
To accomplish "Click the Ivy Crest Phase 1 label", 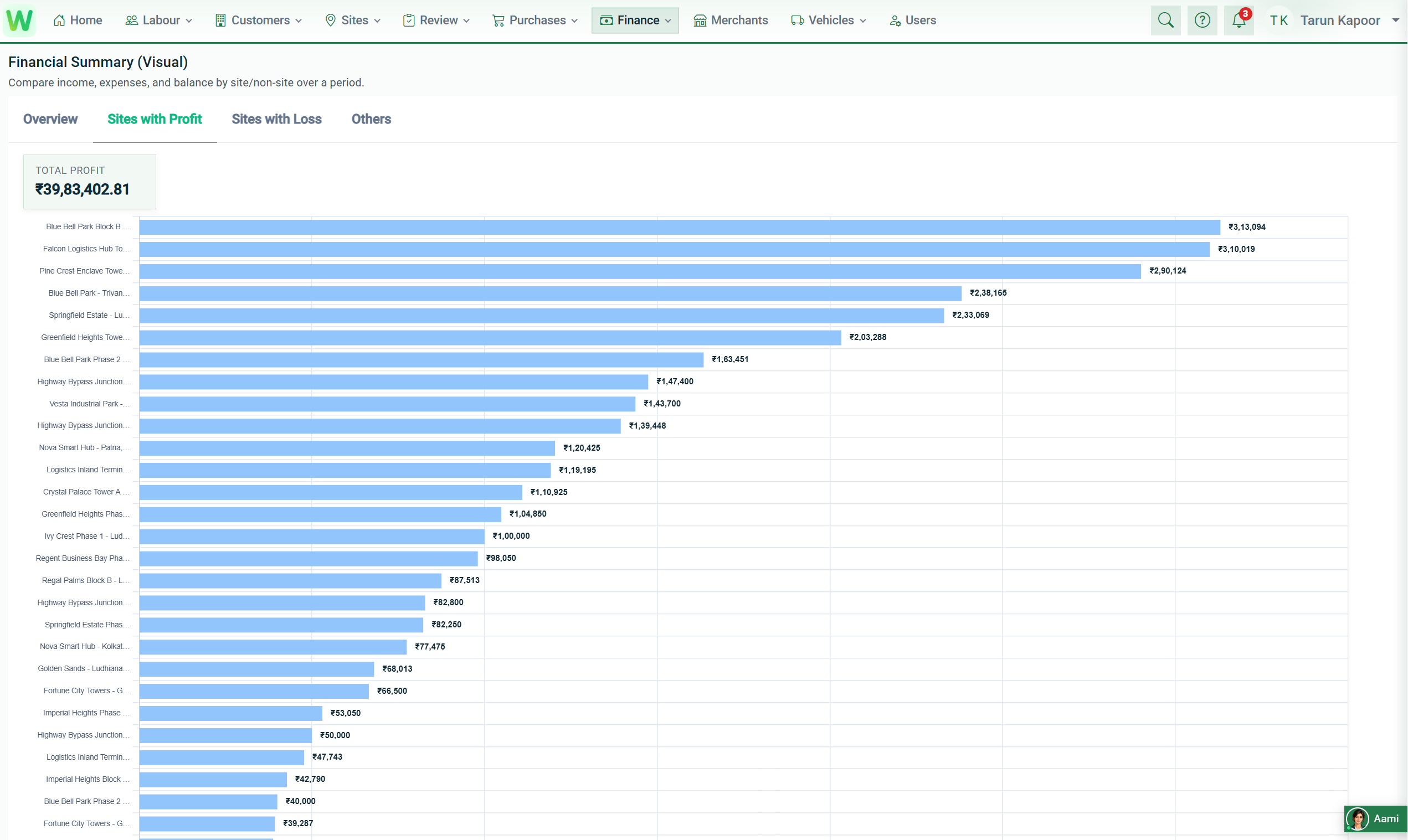I will 86,536.
